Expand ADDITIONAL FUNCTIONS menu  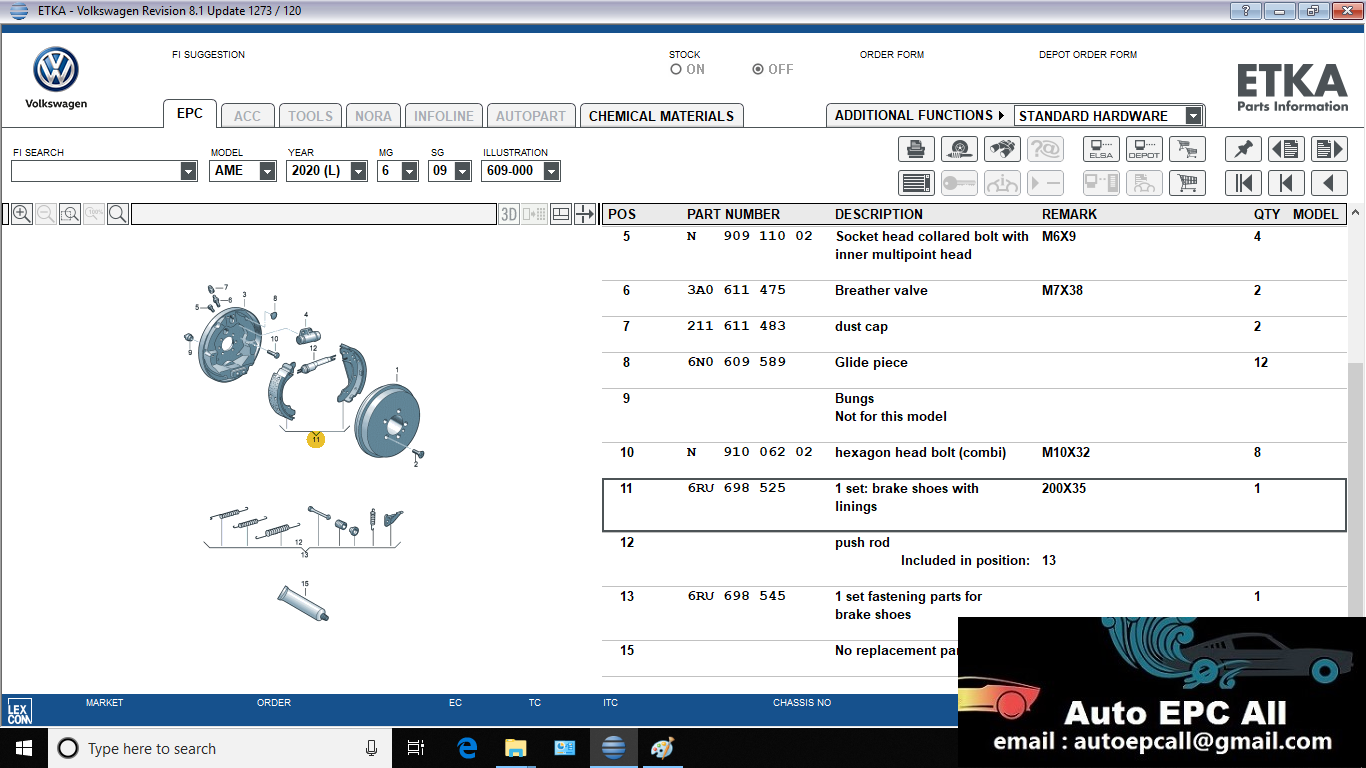tap(920, 115)
